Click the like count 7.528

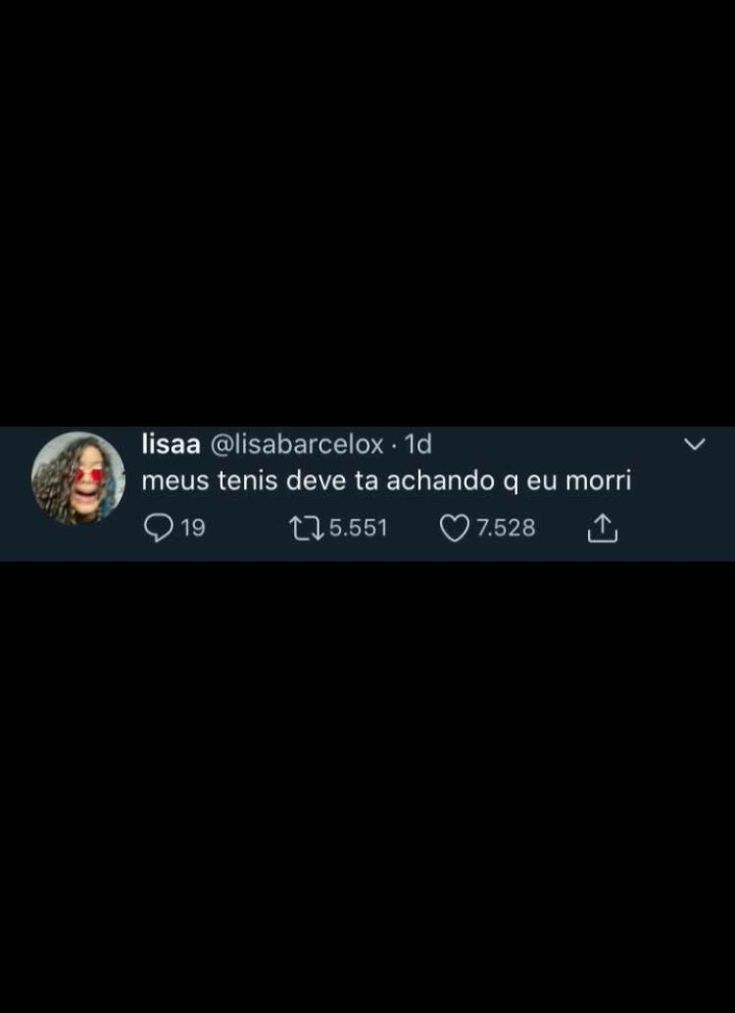[x=506, y=528]
